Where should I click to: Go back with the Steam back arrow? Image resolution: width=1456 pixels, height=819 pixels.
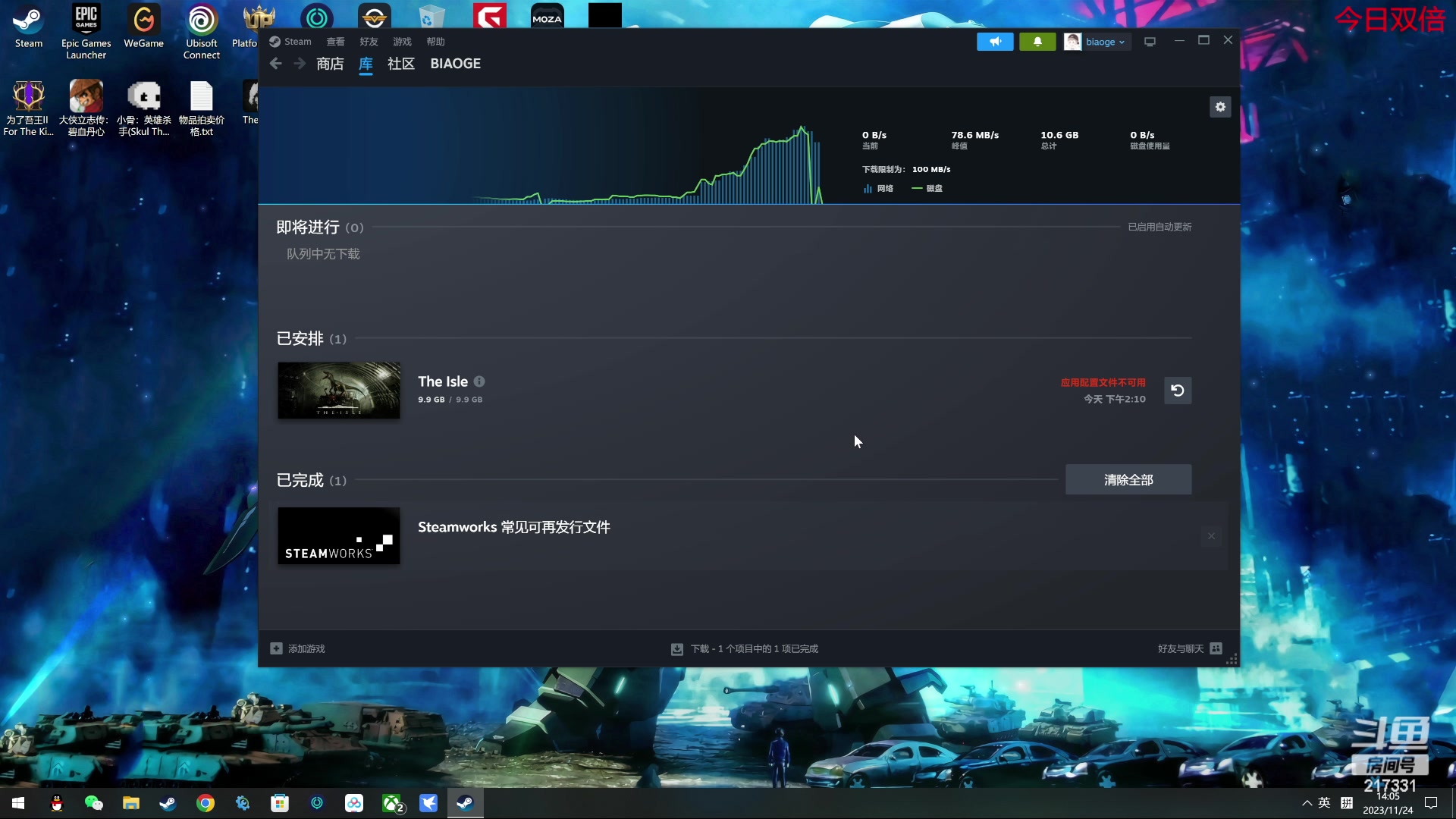click(276, 64)
